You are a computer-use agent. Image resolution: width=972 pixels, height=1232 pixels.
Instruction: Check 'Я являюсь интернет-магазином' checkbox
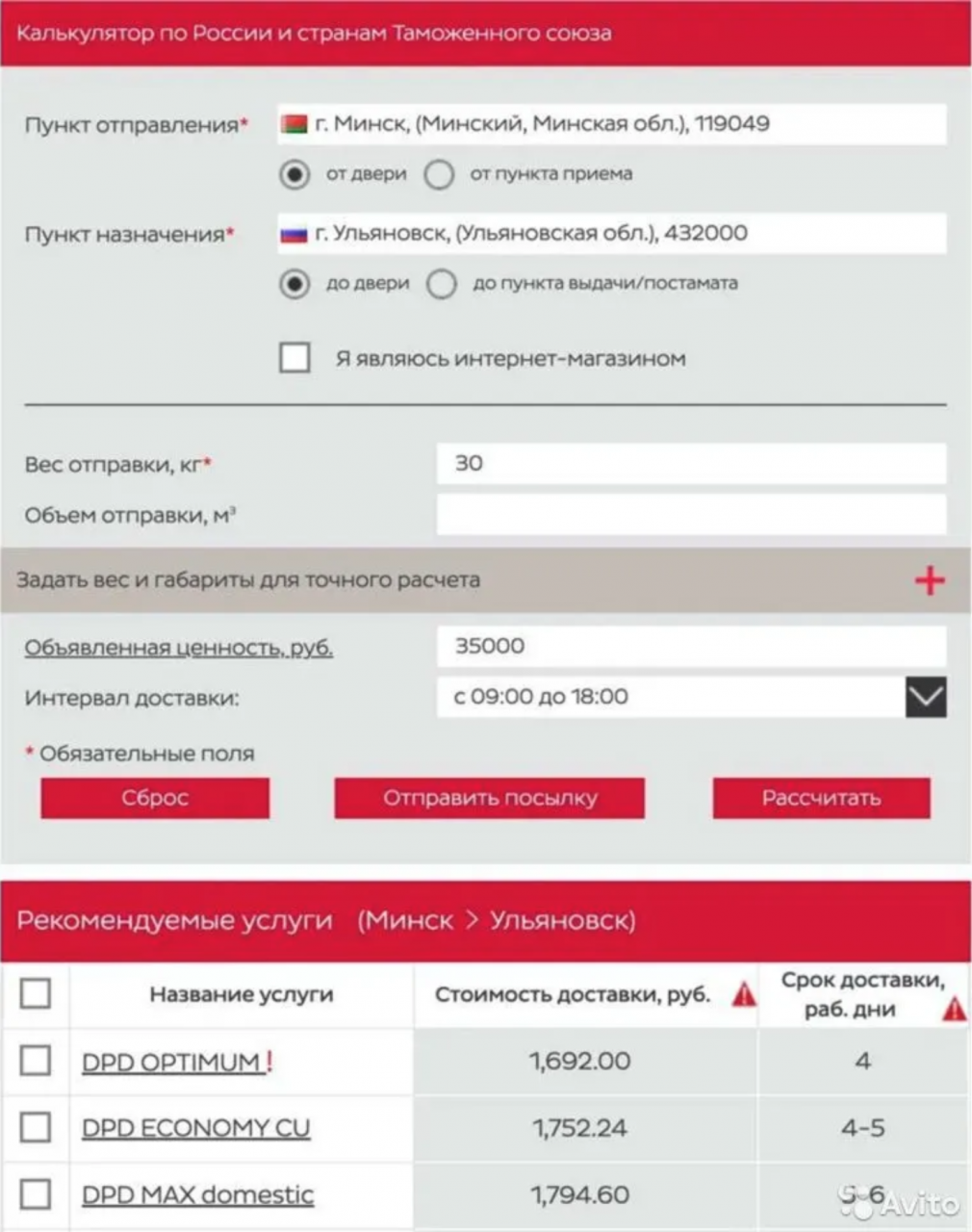[294, 358]
